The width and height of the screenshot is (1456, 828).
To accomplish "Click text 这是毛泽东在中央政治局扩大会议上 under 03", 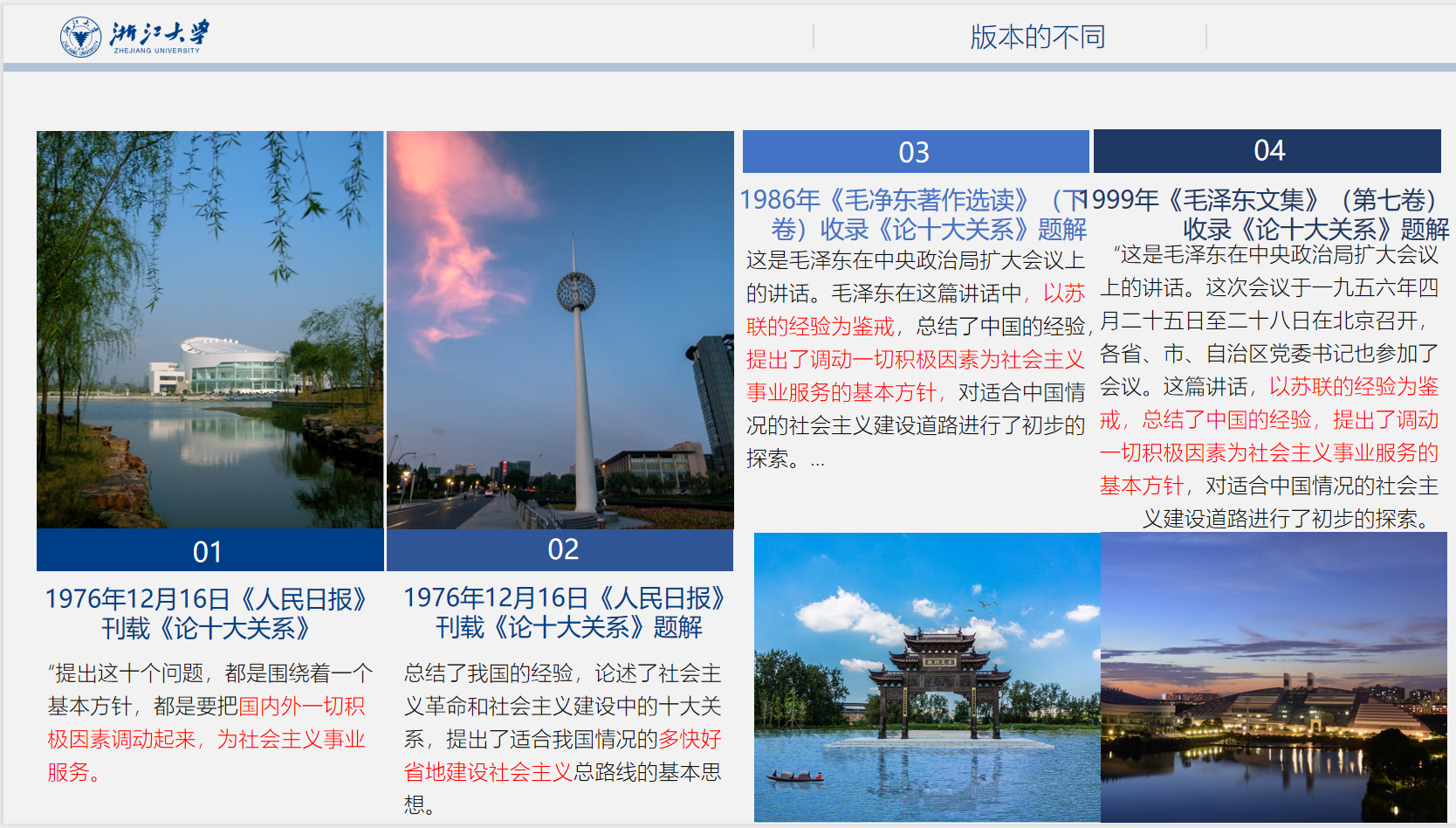I will [916, 260].
